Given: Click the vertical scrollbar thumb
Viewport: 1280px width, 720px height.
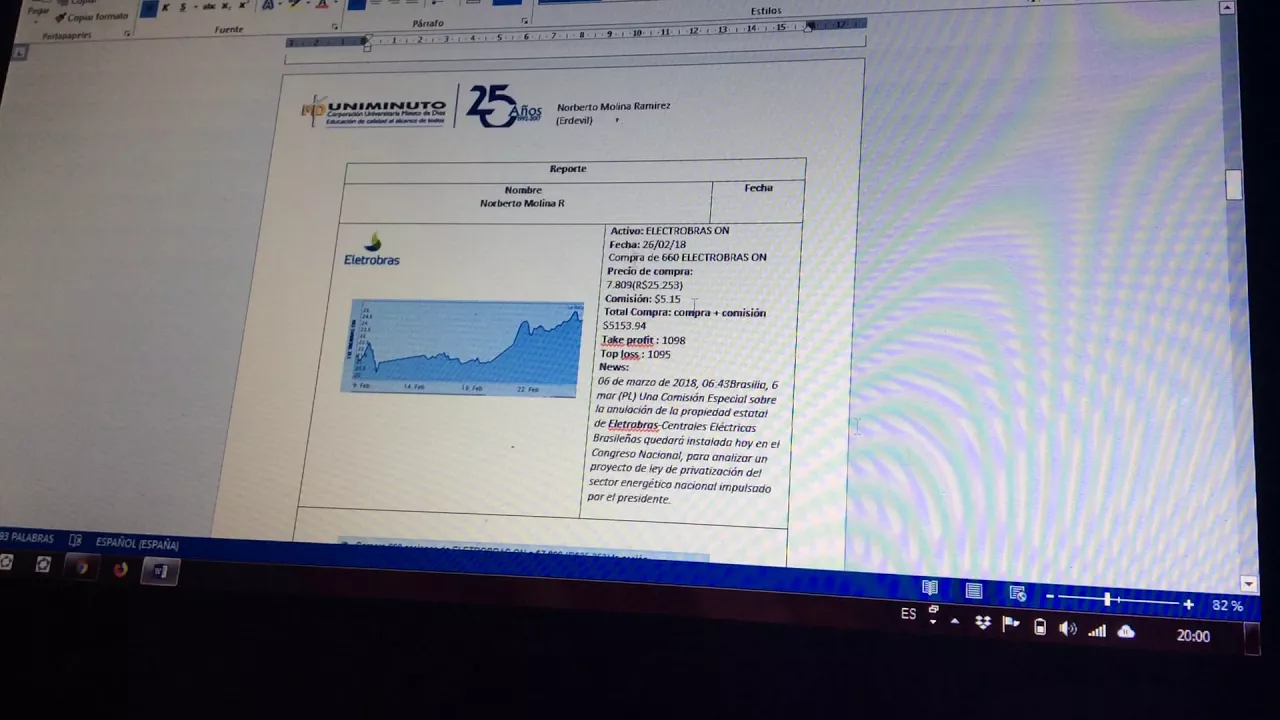Looking at the screenshot, I should (1234, 185).
